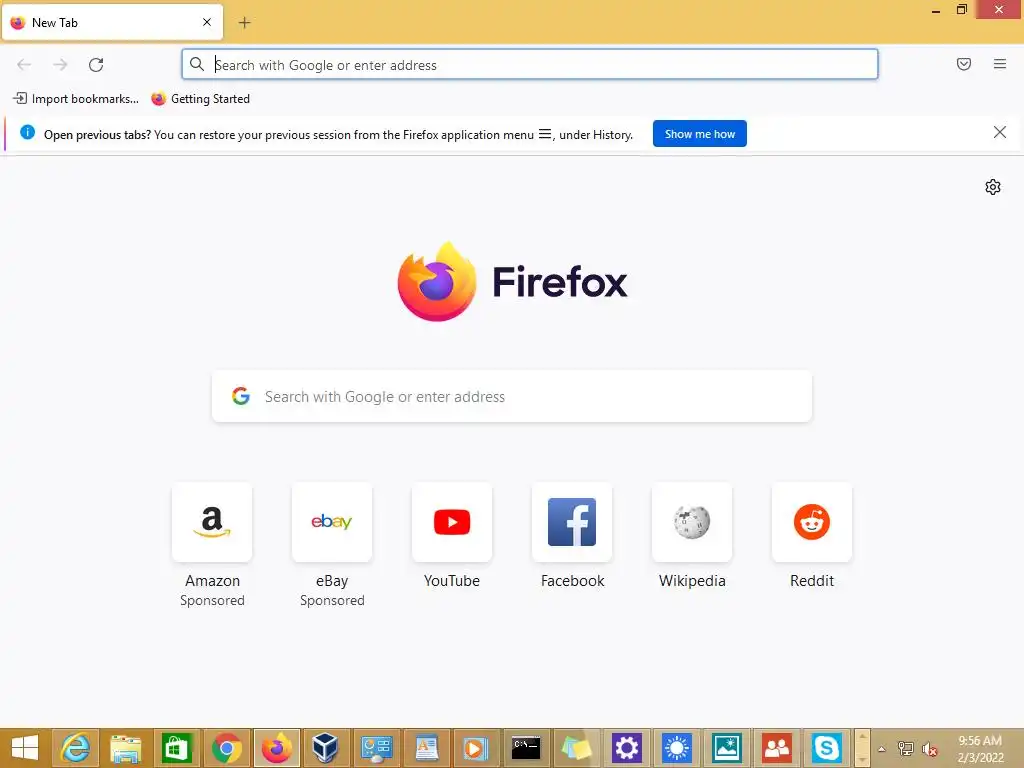This screenshot has height=768, width=1024.
Task: Click the forward navigation arrow
Action: coord(60,65)
